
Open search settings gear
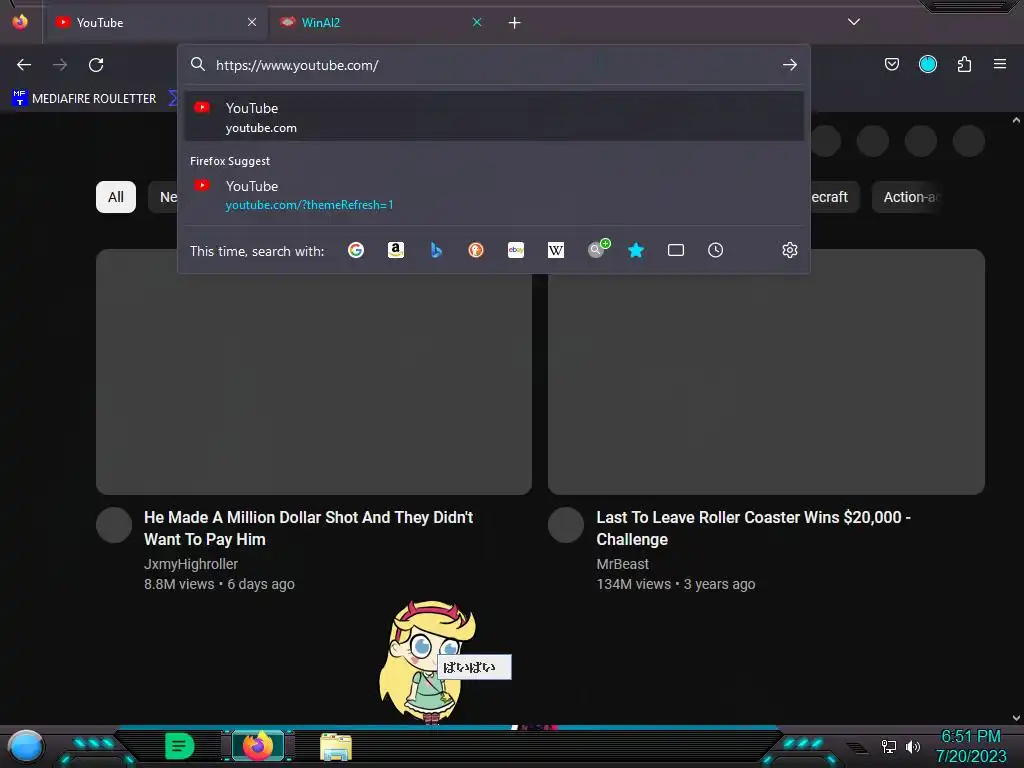pos(790,250)
